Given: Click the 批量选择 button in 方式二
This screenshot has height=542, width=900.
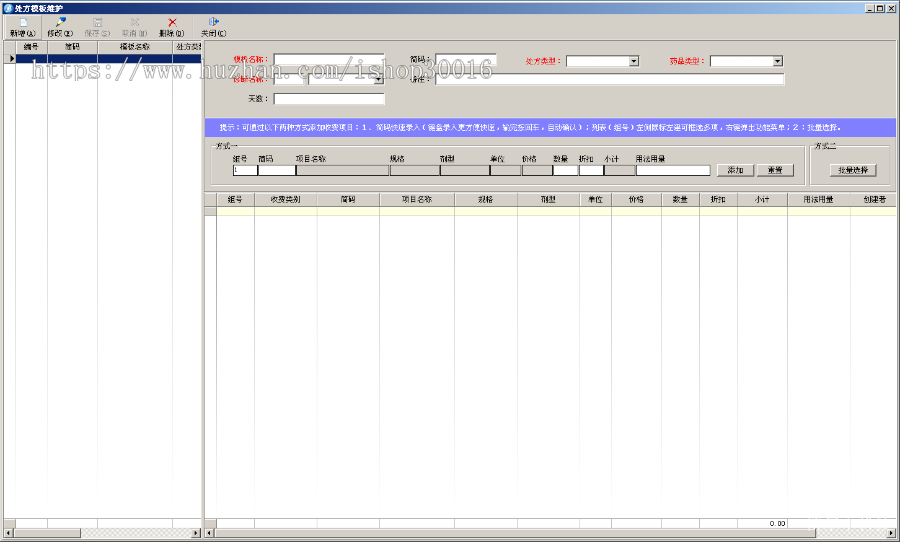Looking at the screenshot, I should click(853, 170).
